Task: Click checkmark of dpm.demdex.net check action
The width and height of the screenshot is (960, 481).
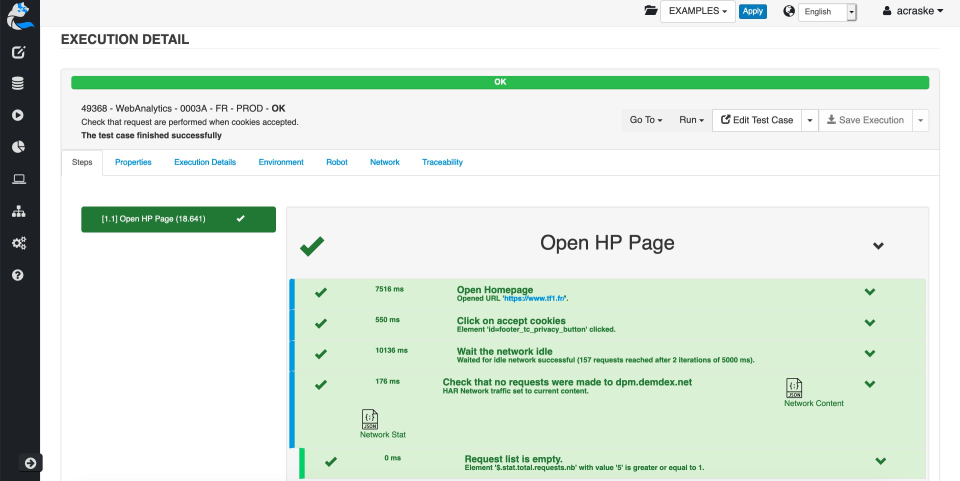Action: tap(321, 385)
